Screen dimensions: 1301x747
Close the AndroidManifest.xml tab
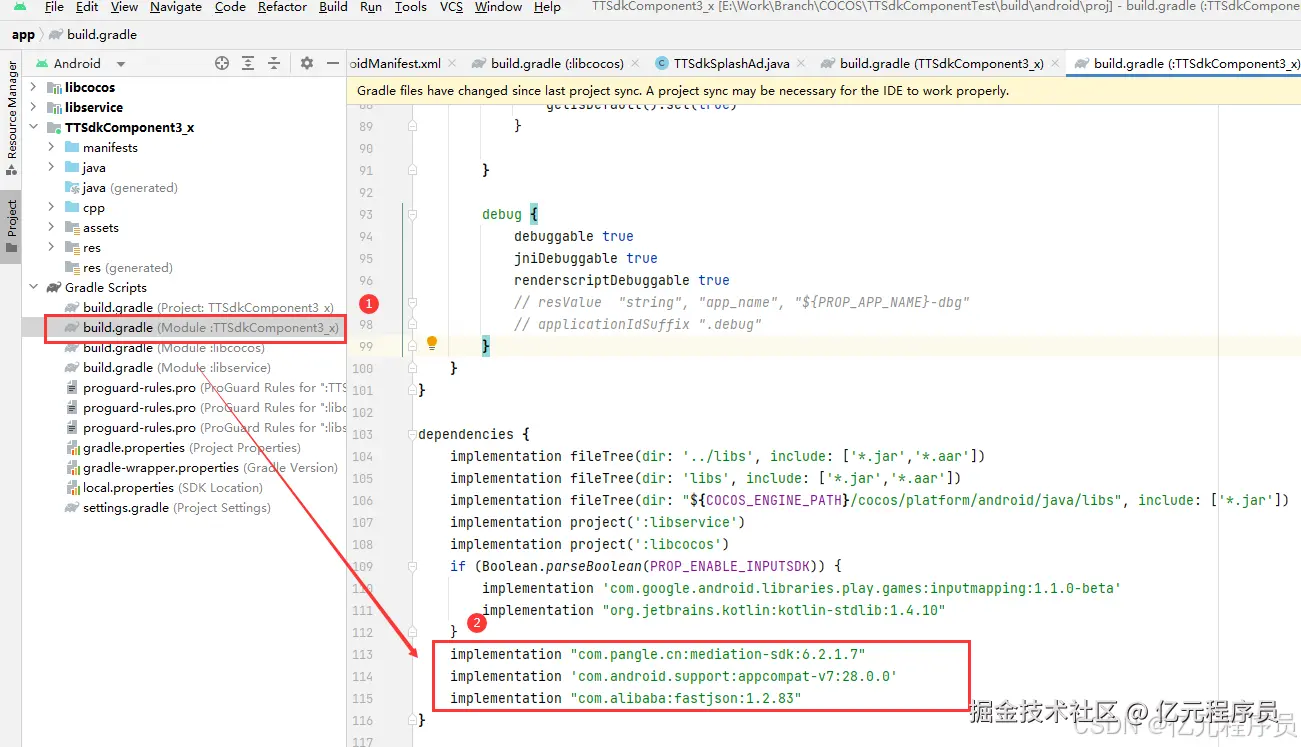450,63
